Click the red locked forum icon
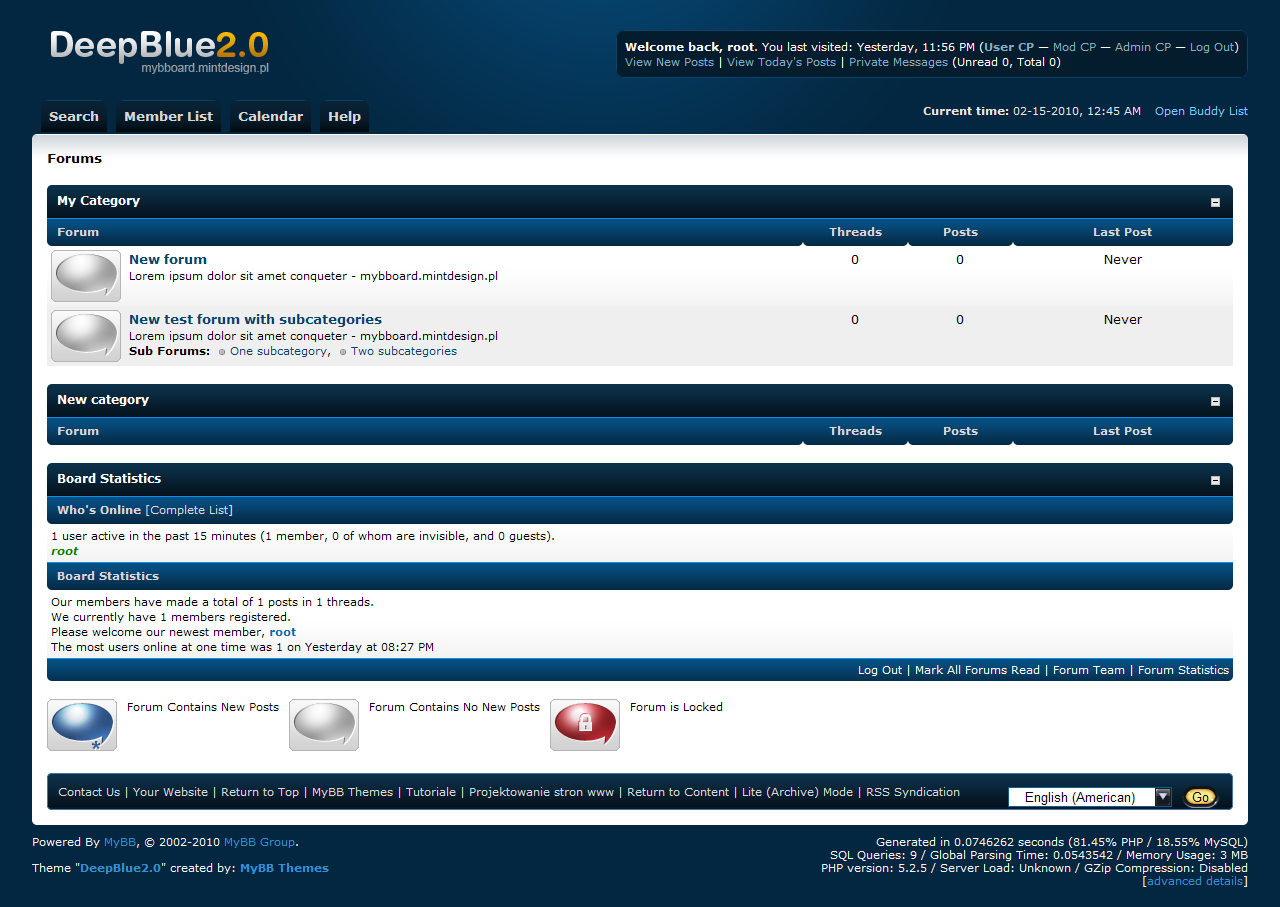 (x=585, y=725)
